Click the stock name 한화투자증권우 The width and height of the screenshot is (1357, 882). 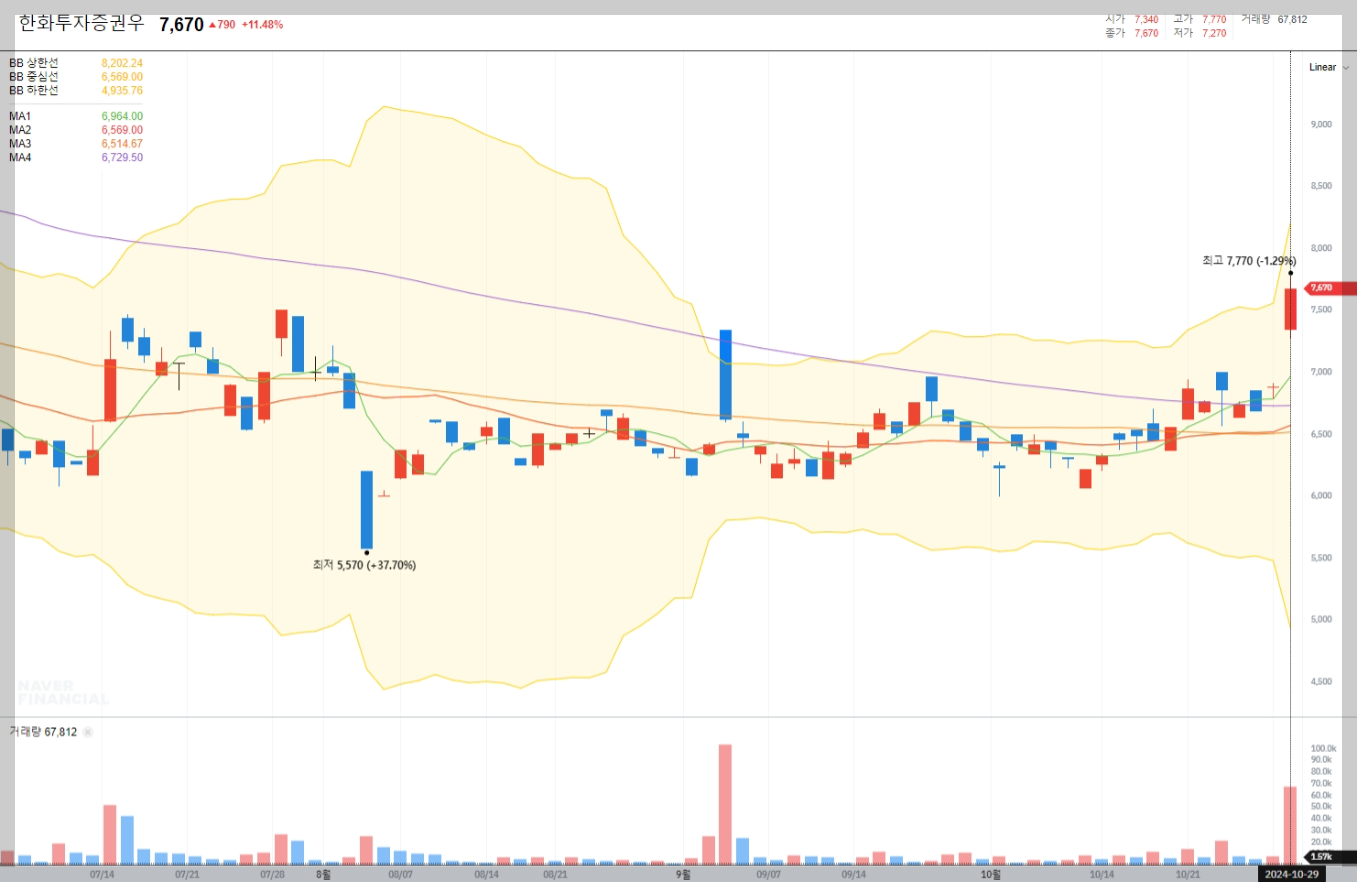point(81,22)
